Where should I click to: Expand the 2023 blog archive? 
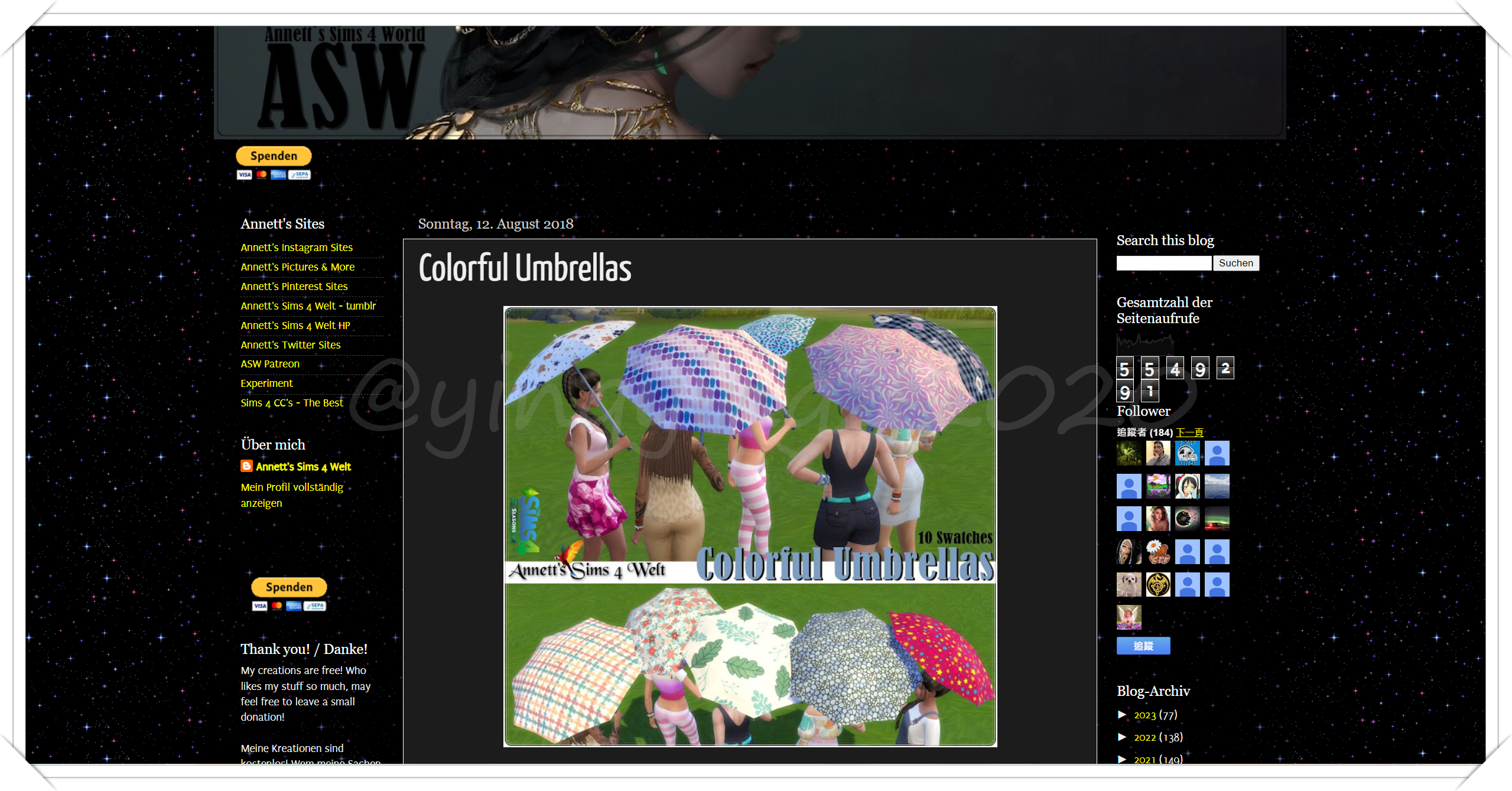point(1122,715)
